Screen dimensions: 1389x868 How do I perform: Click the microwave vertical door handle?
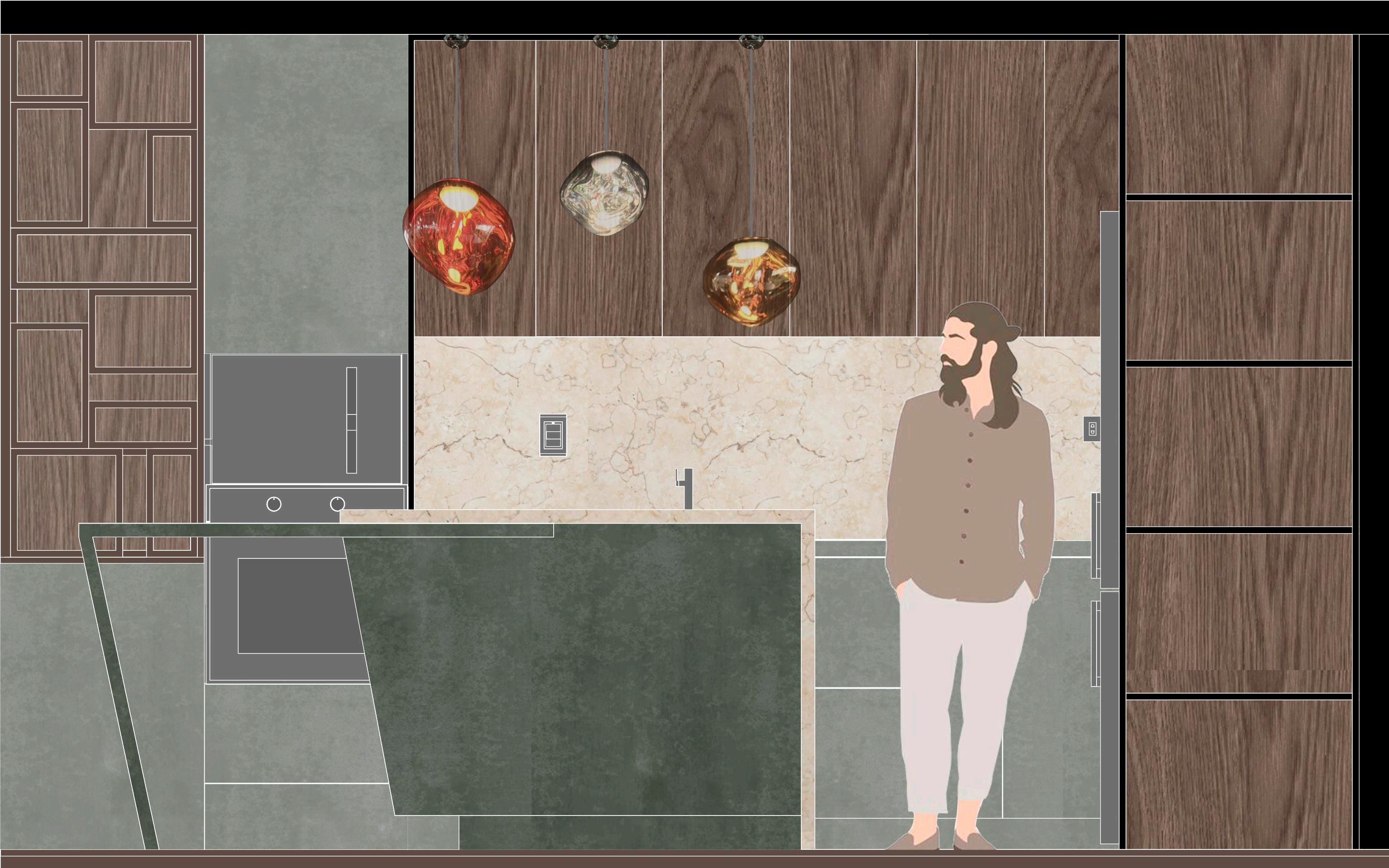[351, 420]
